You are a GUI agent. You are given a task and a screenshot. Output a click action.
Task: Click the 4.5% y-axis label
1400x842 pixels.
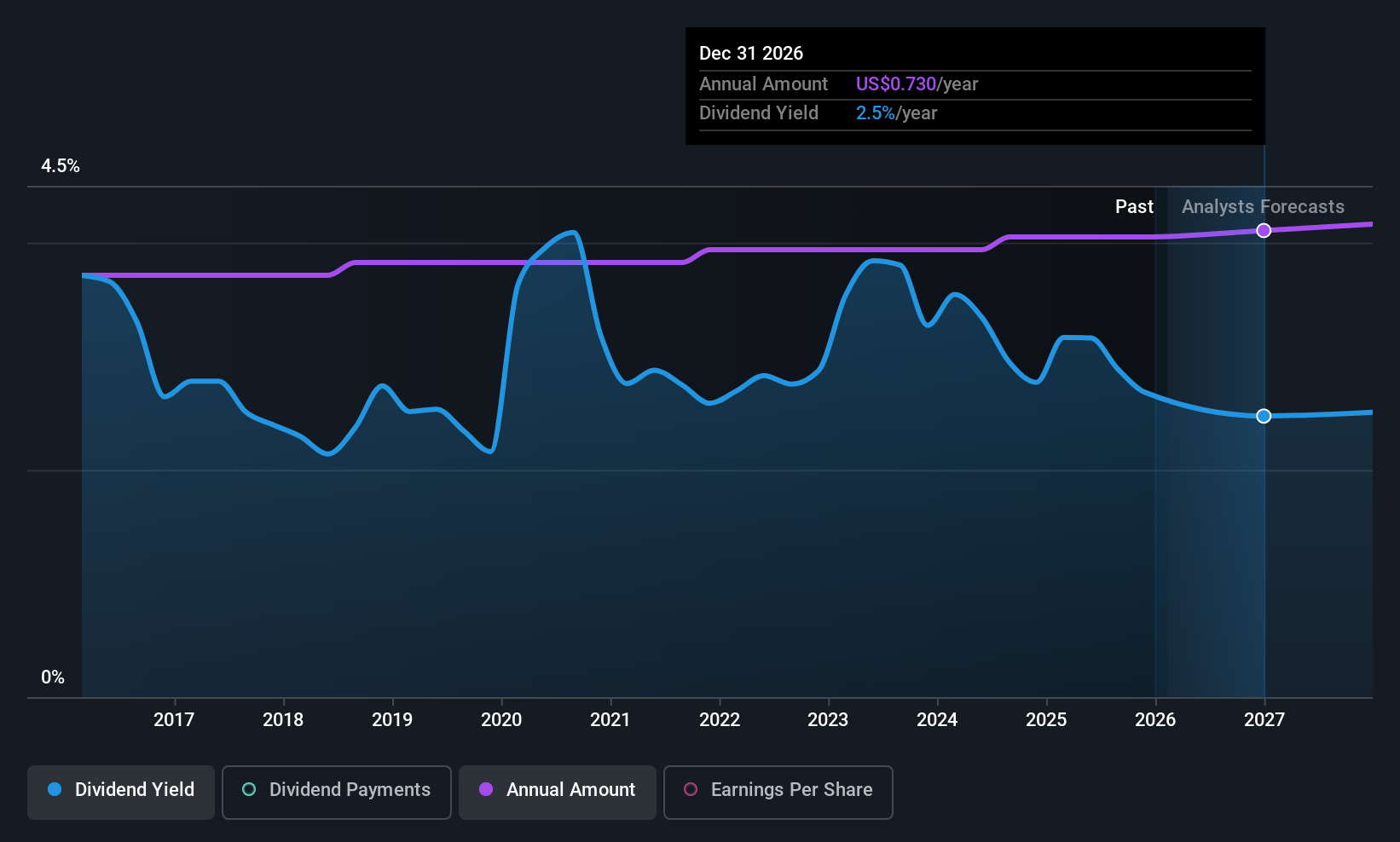(x=61, y=166)
